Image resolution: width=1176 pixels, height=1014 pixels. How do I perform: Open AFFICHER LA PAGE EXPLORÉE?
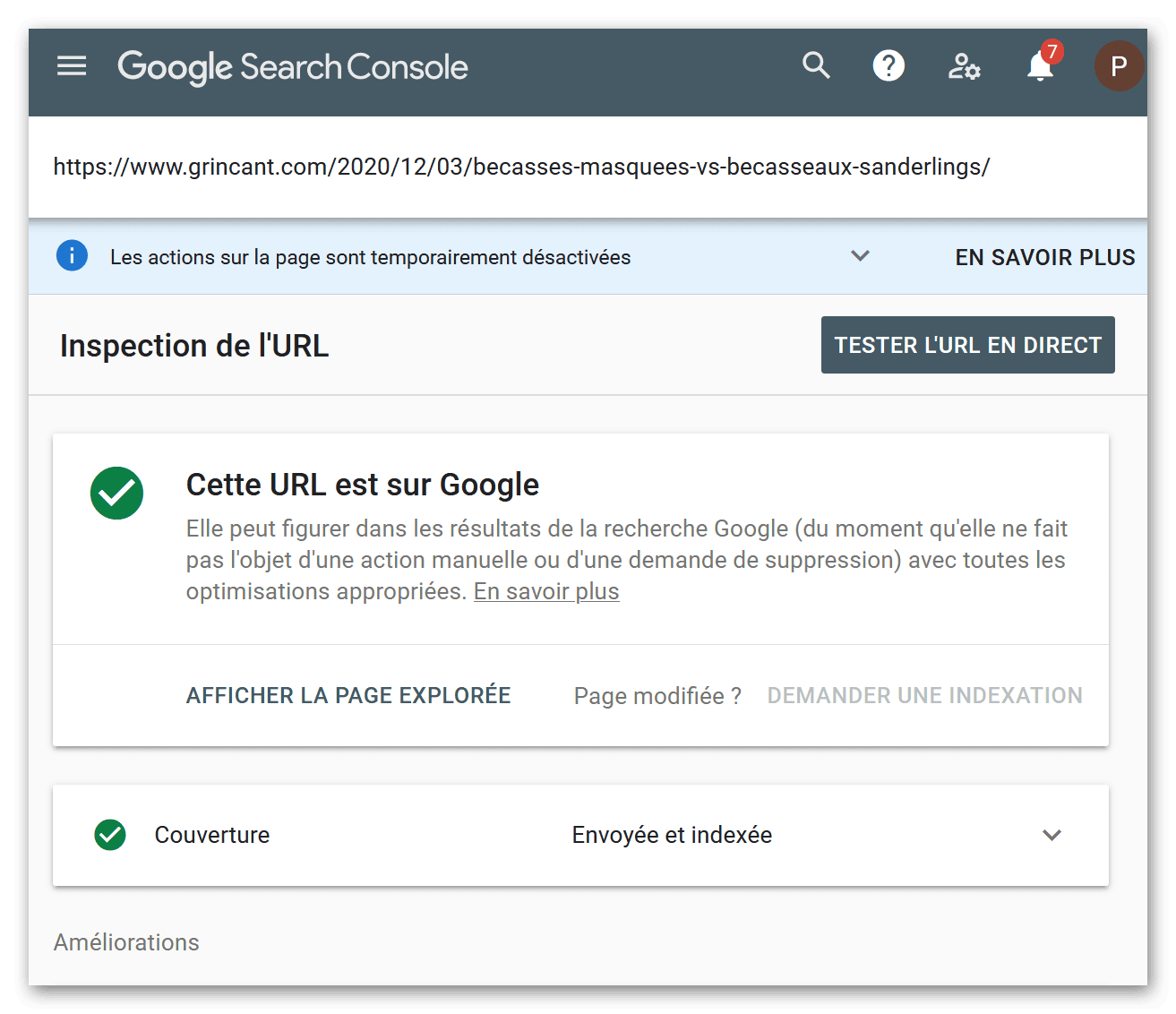tap(348, 695)
